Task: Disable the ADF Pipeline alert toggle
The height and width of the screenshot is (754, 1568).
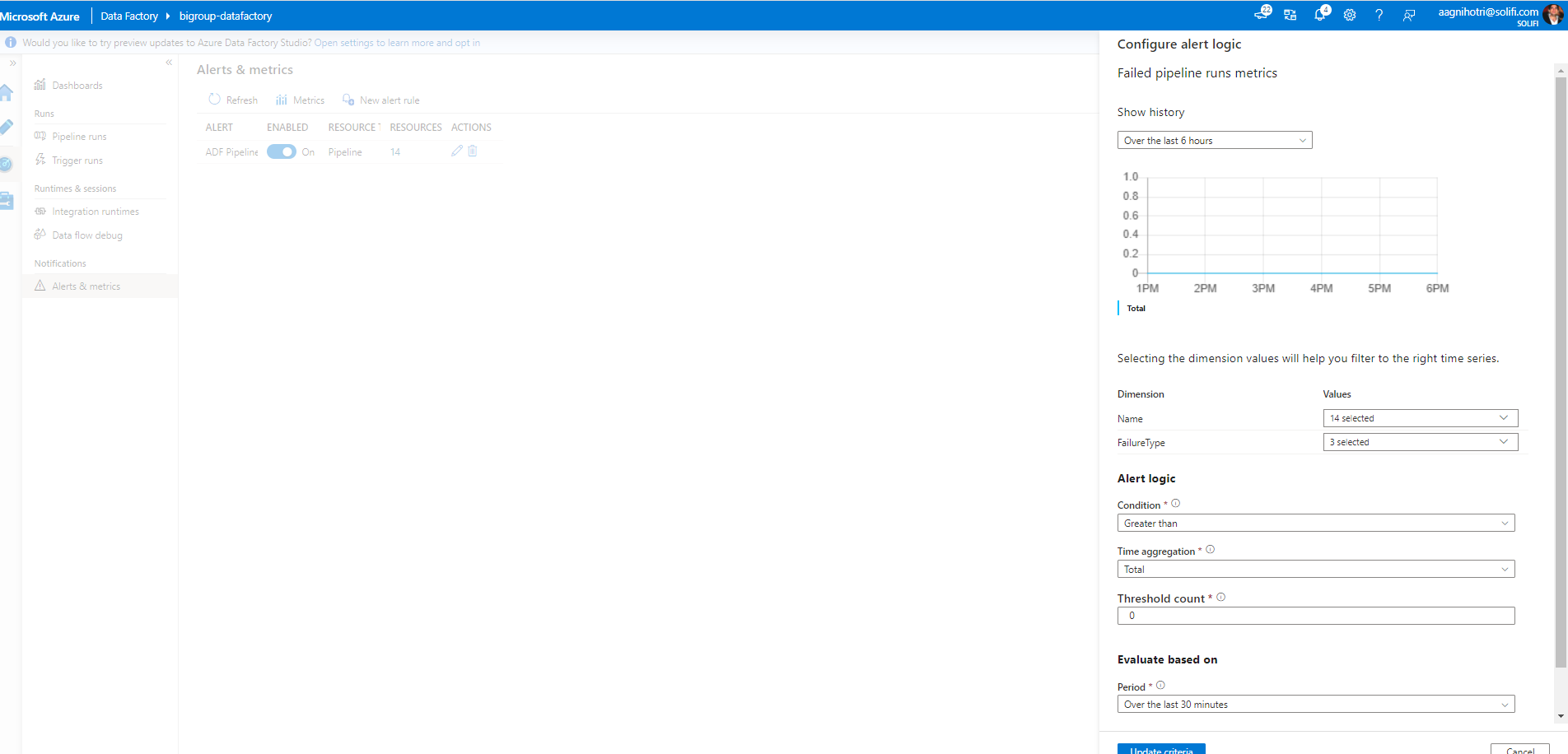Action: [281, 151]
